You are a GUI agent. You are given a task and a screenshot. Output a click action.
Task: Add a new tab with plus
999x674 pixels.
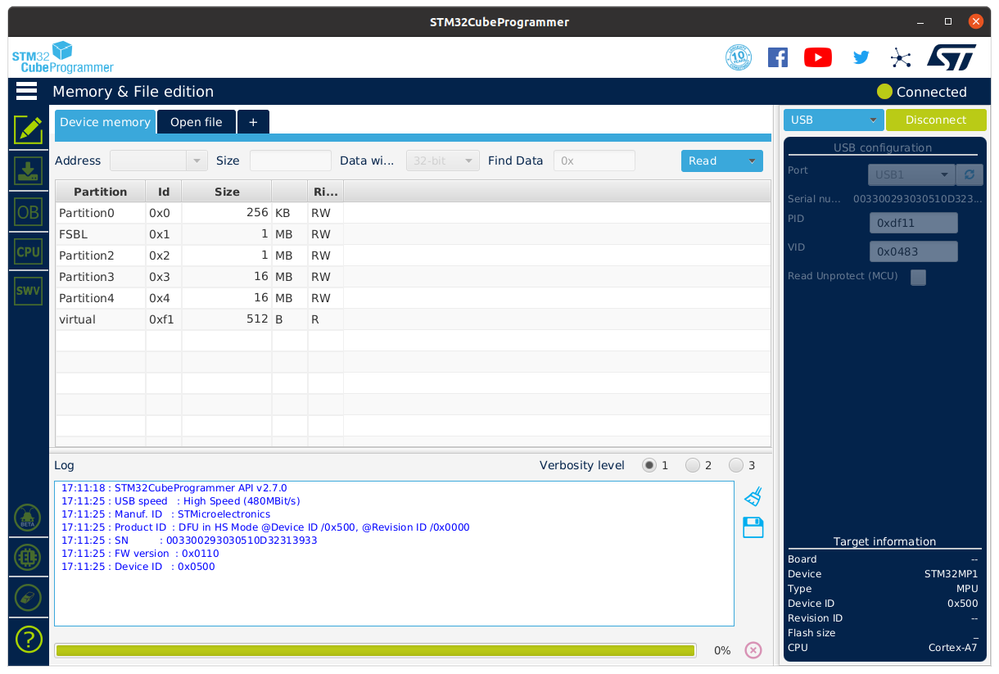click(x=253, y=122)
